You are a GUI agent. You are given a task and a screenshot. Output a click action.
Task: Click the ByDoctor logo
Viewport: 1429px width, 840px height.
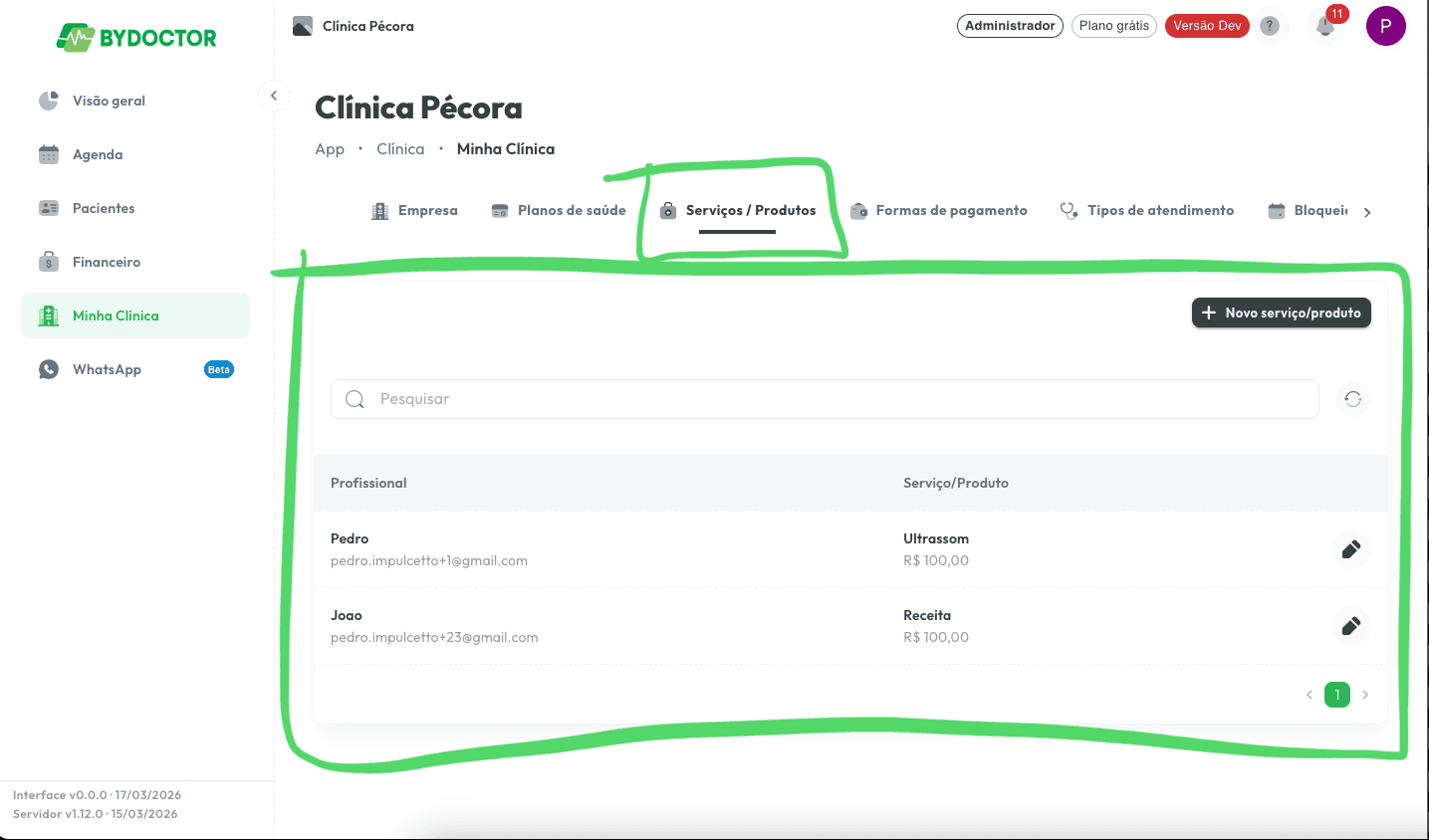[136, 38]
